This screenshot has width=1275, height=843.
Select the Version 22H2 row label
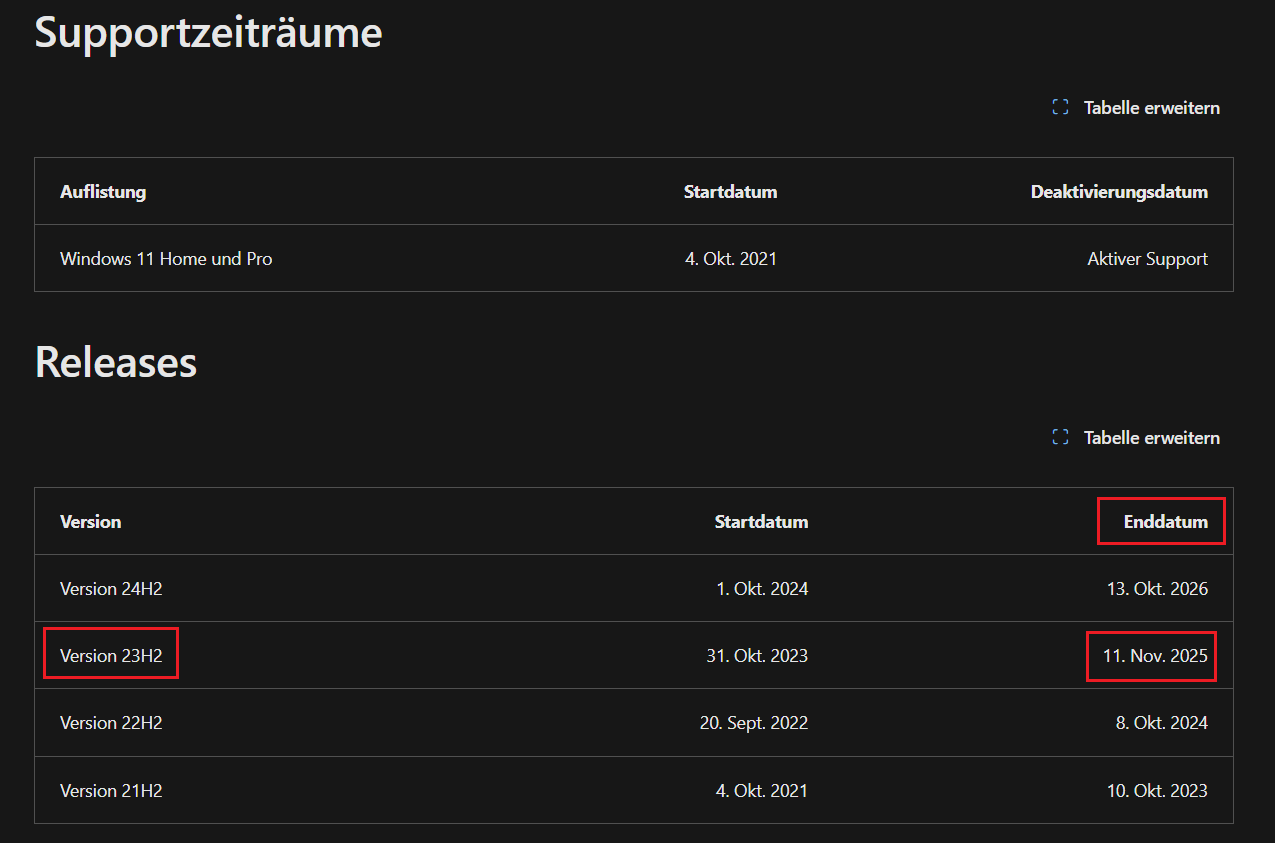111,723
